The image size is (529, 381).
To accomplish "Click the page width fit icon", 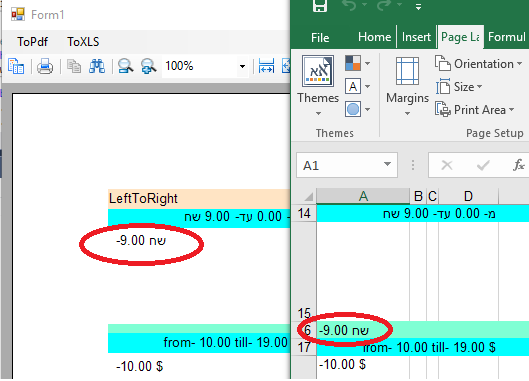I will [x=266, y=66].
